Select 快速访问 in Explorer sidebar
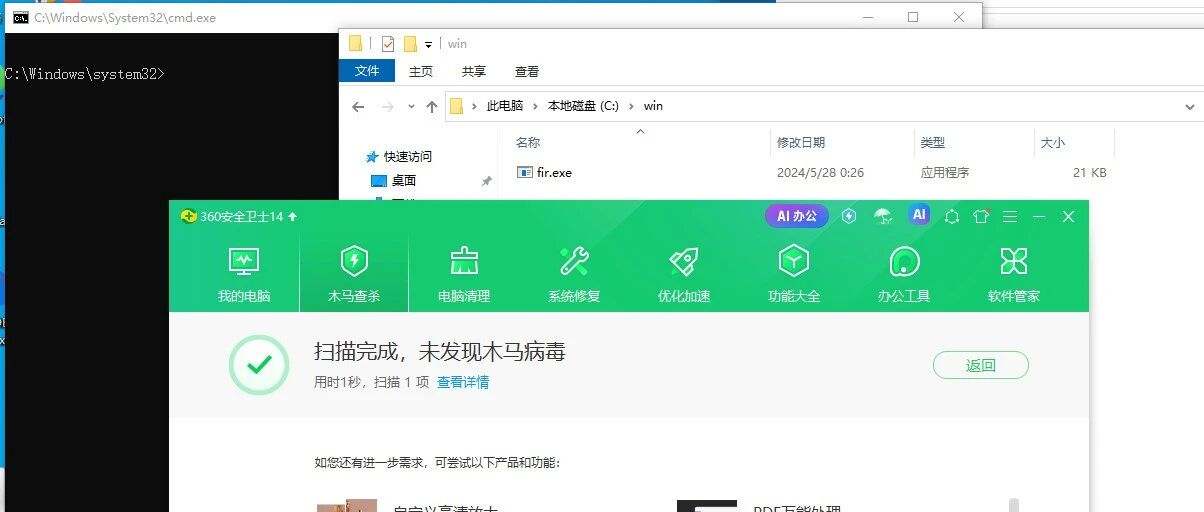 click(408, 156)
